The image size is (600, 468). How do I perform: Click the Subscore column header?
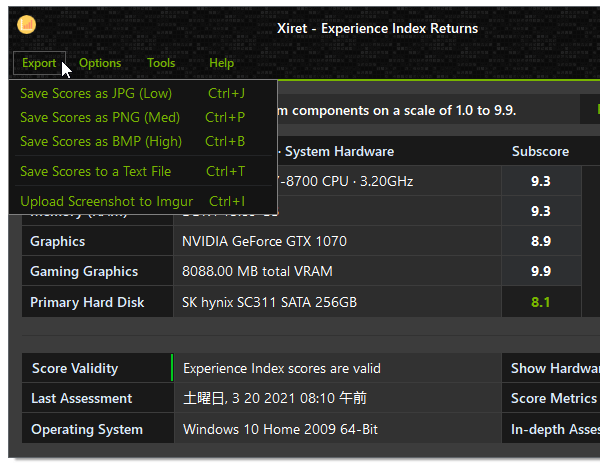point(540,152)
